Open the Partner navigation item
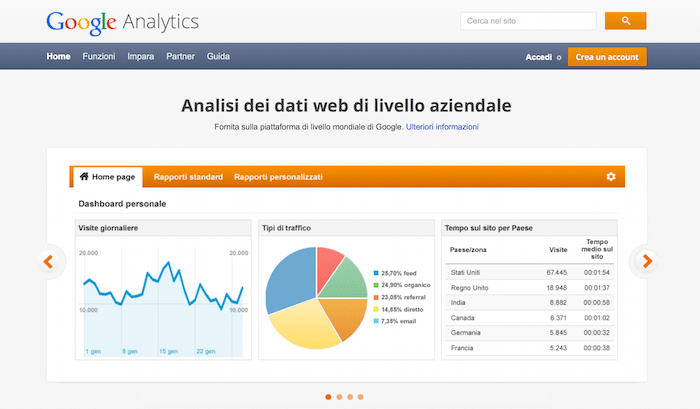The height and width of the screenshot is (409, 700). 180,56
